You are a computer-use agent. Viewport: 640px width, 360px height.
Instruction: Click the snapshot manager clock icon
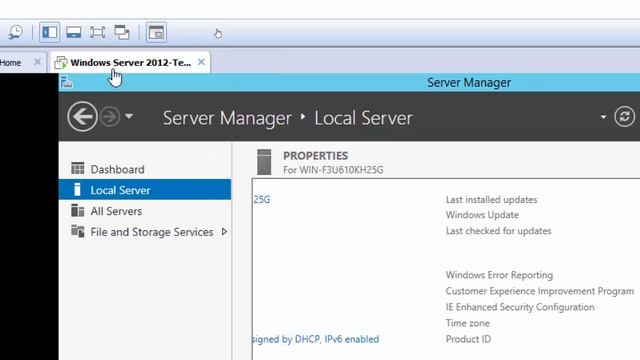(16, 32)
